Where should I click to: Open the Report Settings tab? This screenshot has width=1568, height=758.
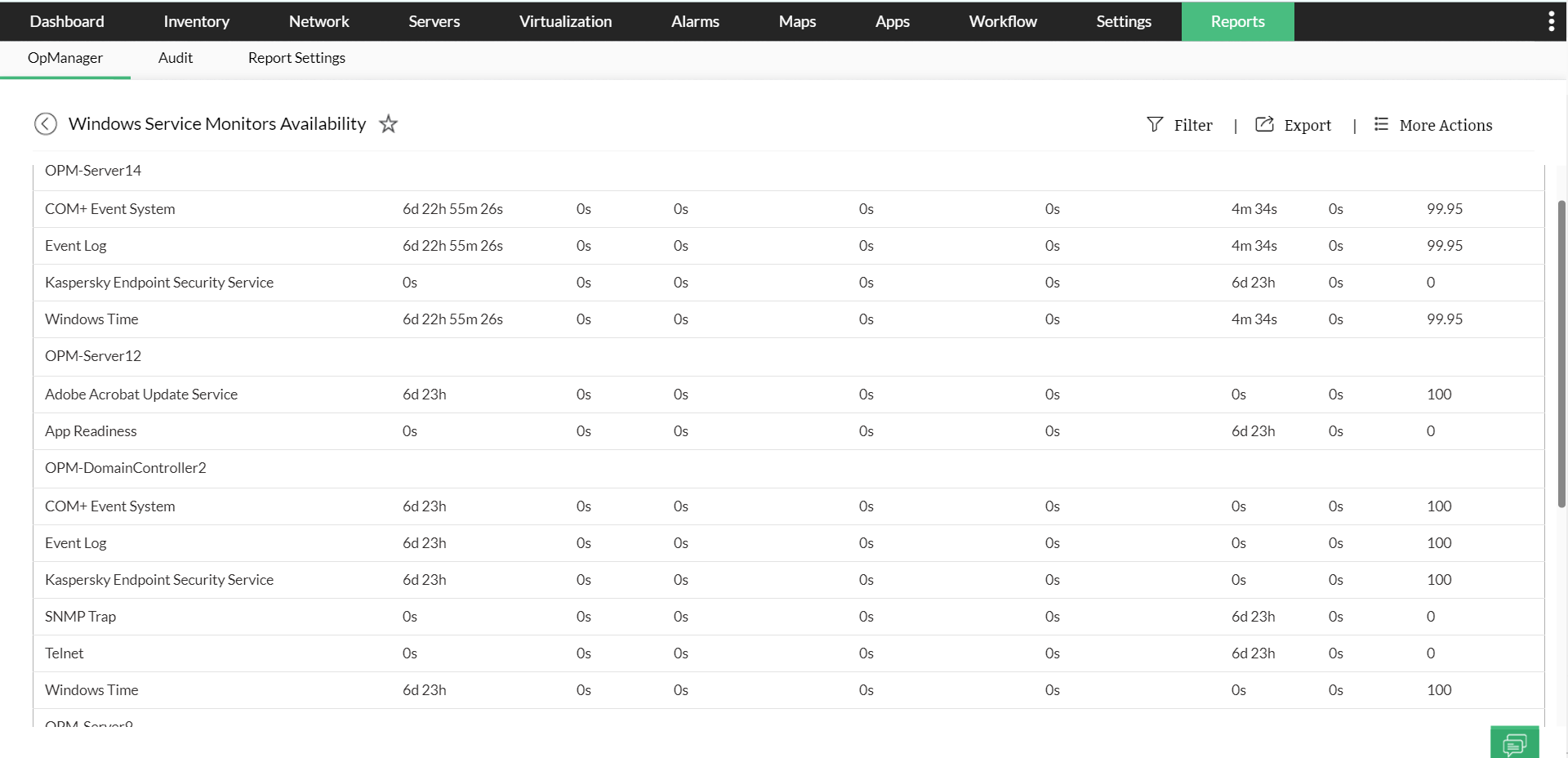pos(296,58)
